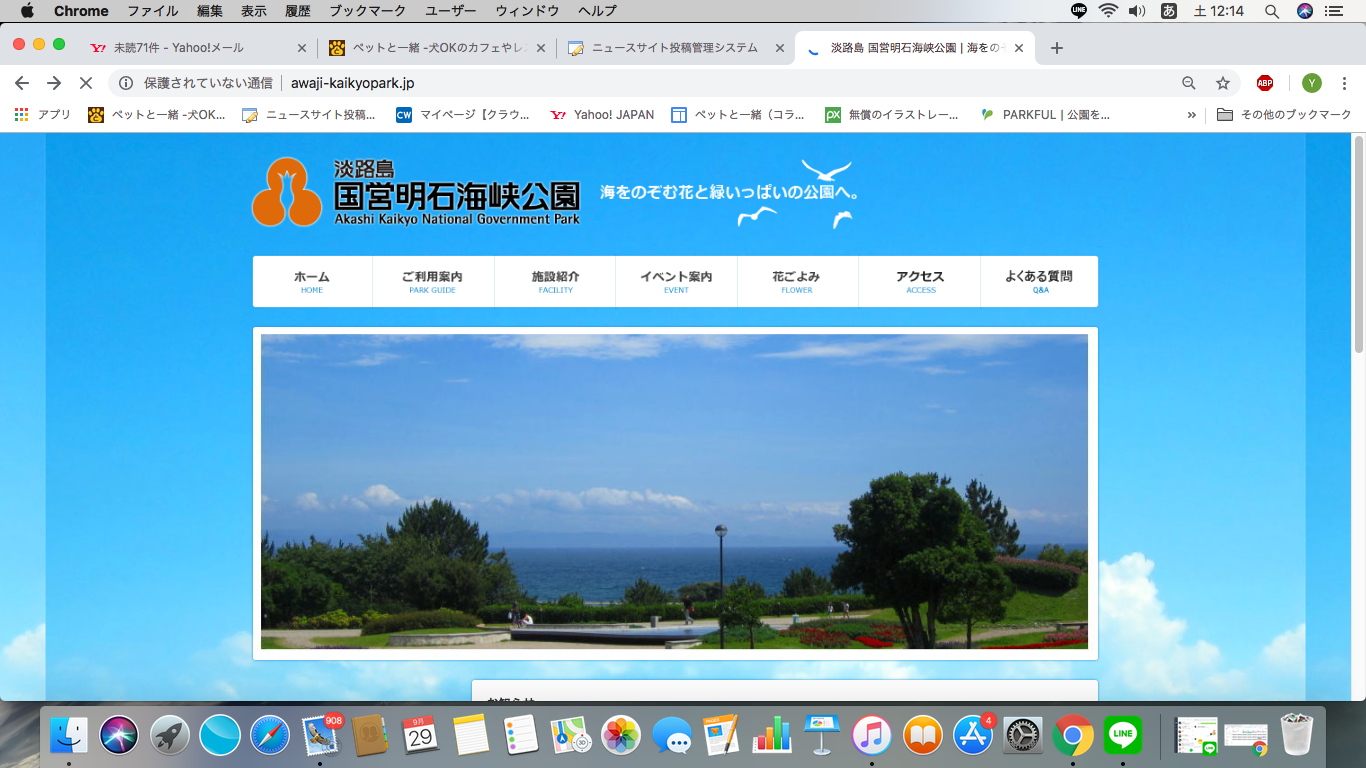The image size is (1366, 768).
Task: Open Notes app in the Dock
Action: click(x=471, y=736)
